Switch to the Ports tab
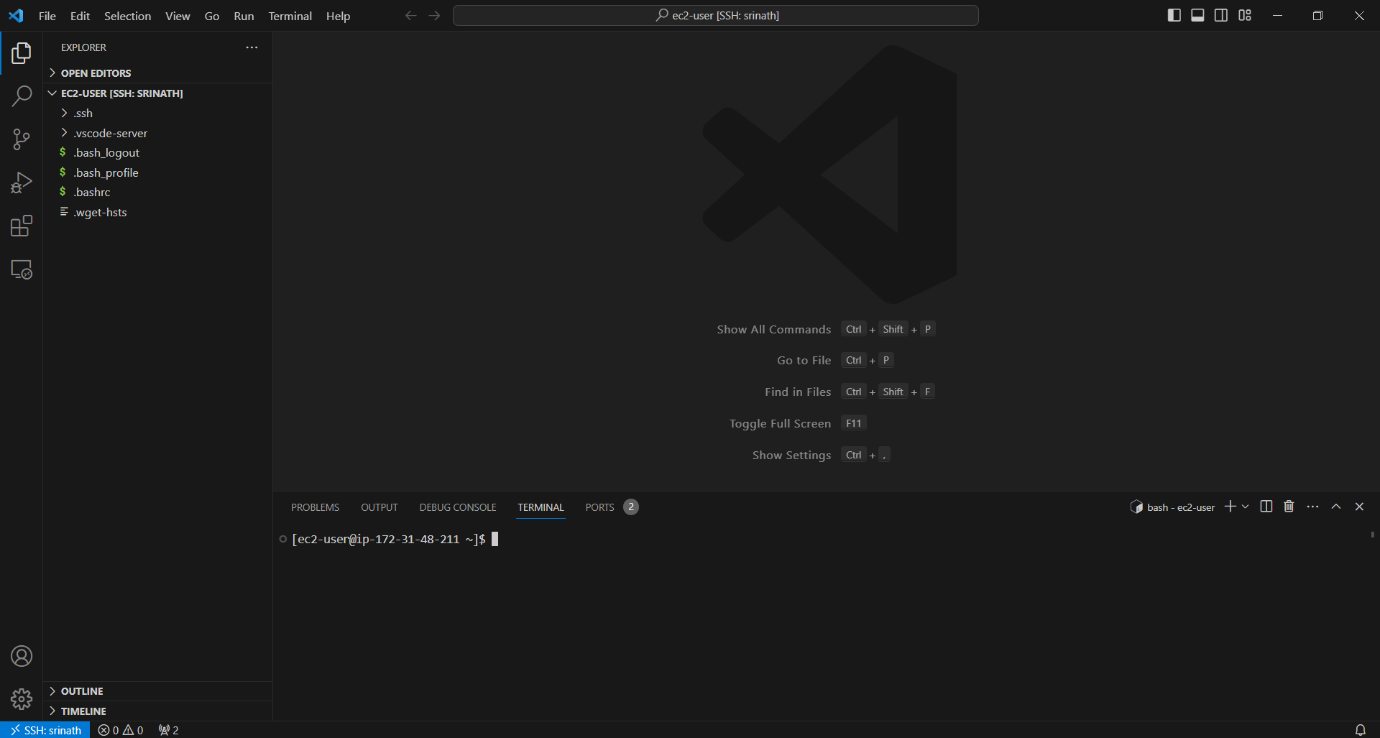Screen dimensions: 1380x738 tap(600, 507)
